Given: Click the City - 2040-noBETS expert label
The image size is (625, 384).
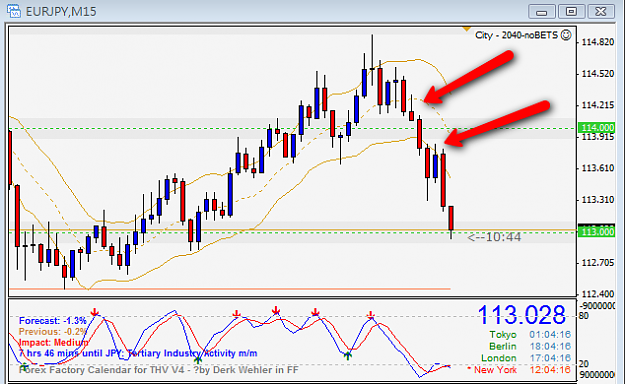Looking at the screenshot, I should (516, 35).
